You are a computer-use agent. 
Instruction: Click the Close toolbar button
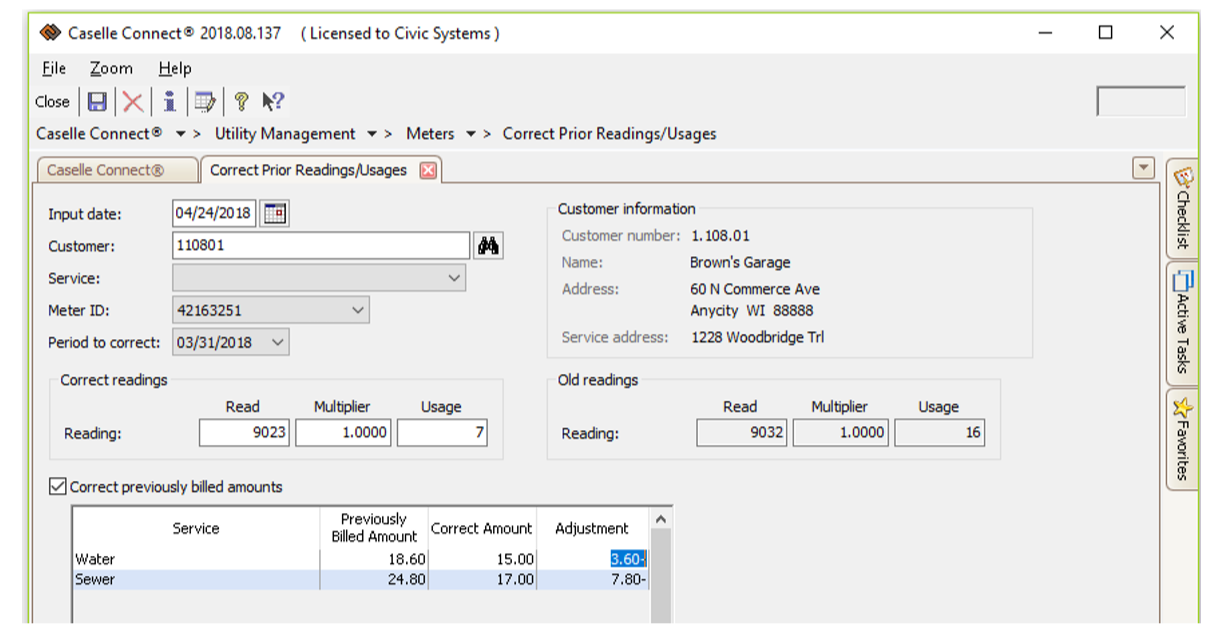pos(52,101)
